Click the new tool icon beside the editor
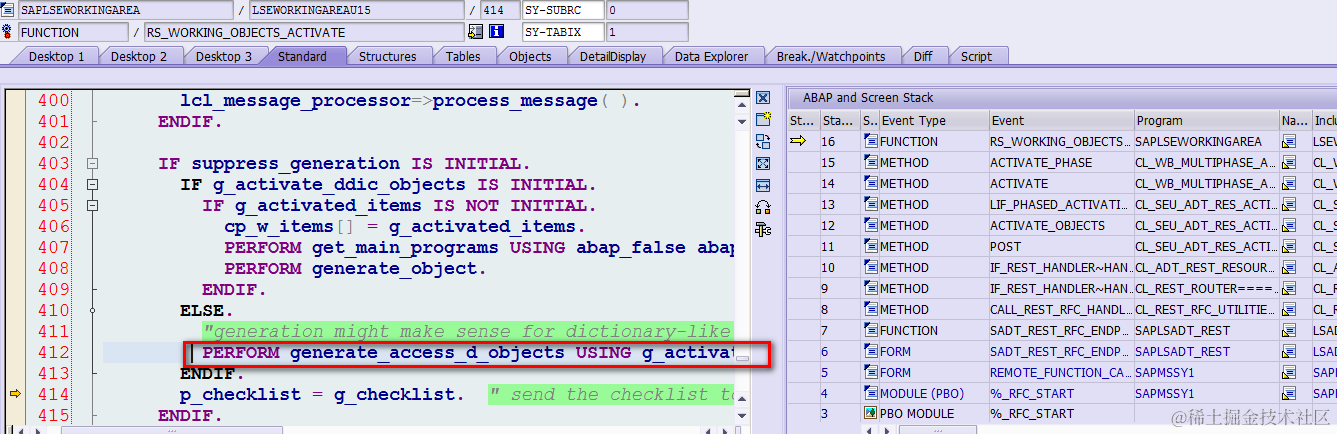This screenshot has width=1337, height=434. [x=763, y=120]
